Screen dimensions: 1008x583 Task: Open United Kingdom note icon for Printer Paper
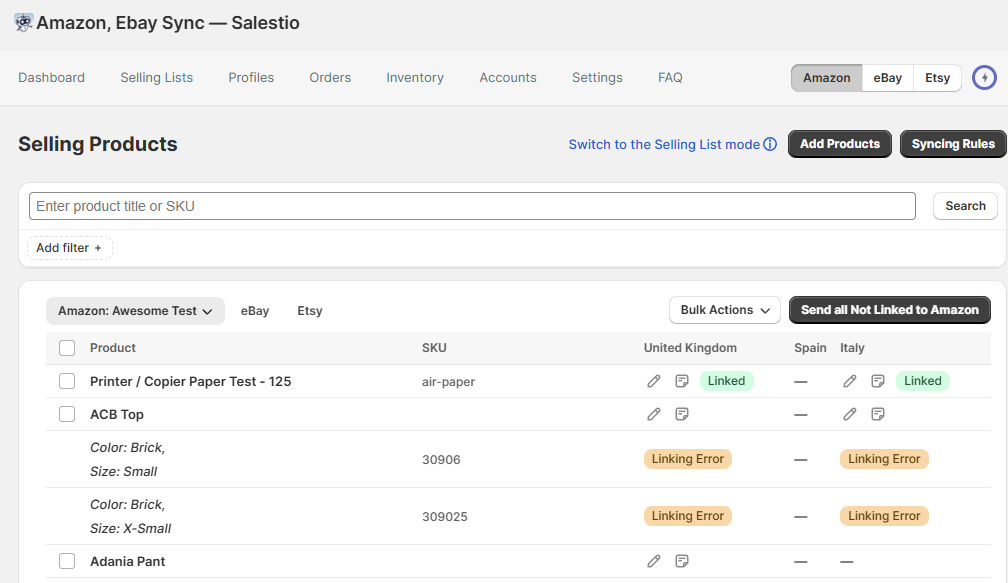coord(682,381)
